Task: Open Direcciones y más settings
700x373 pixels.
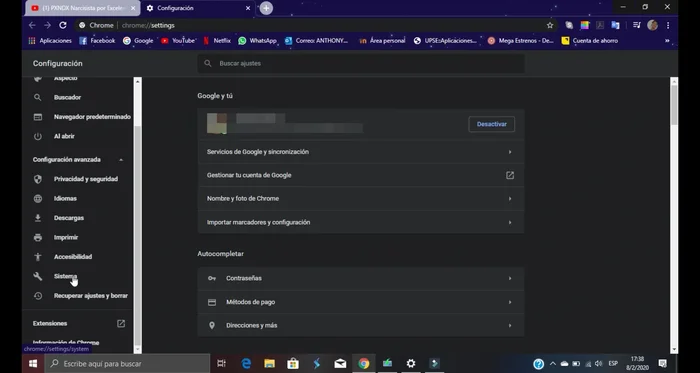Action: [x=361, y=325]
